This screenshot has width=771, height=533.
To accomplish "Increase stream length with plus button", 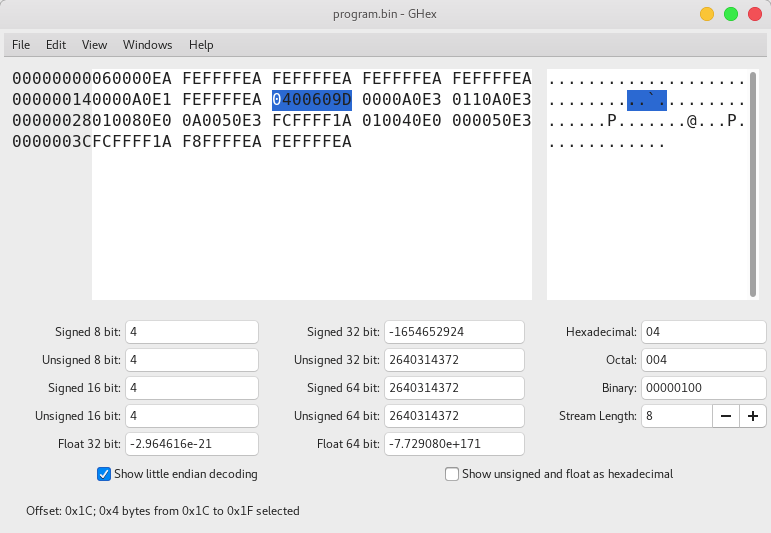I will pos(753,416).
